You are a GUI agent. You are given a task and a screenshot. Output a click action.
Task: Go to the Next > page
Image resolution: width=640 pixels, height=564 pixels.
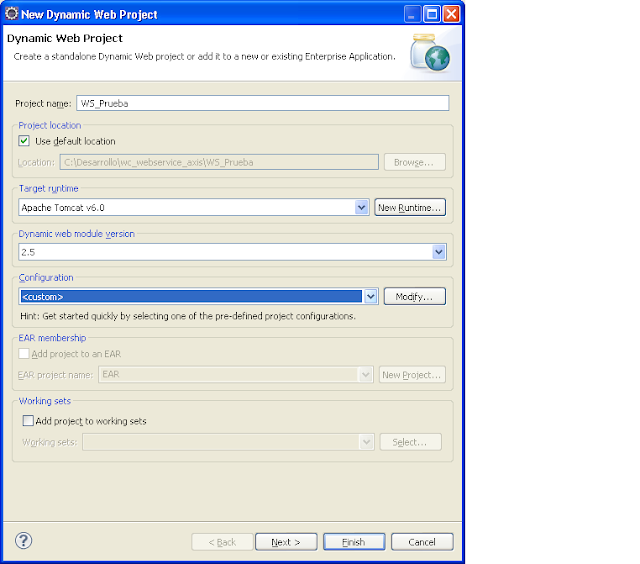pos(286,542)
